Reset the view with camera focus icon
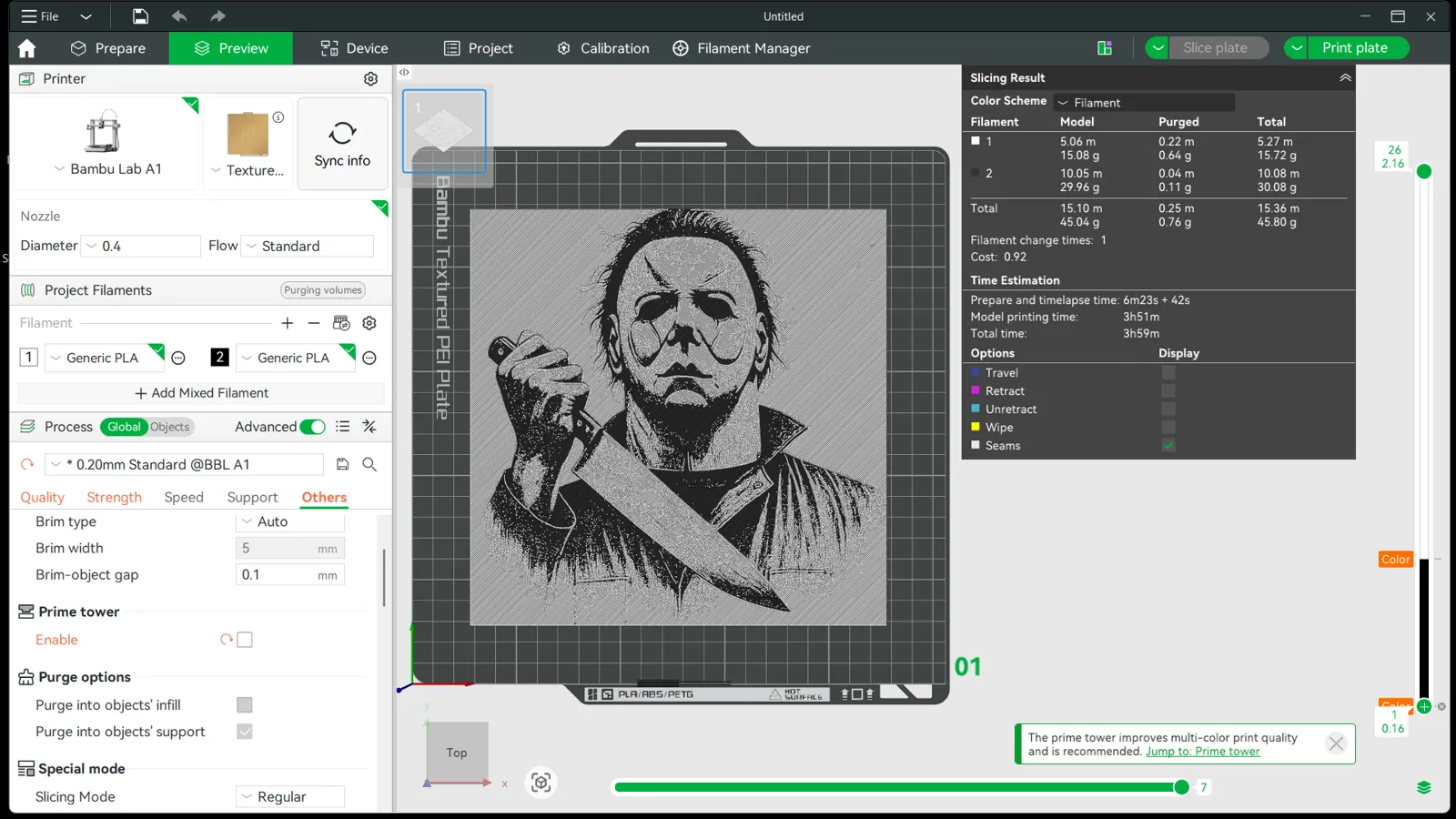Viewport: 1456px width, 819px height. pyautogui.click(x=541, y=783)
